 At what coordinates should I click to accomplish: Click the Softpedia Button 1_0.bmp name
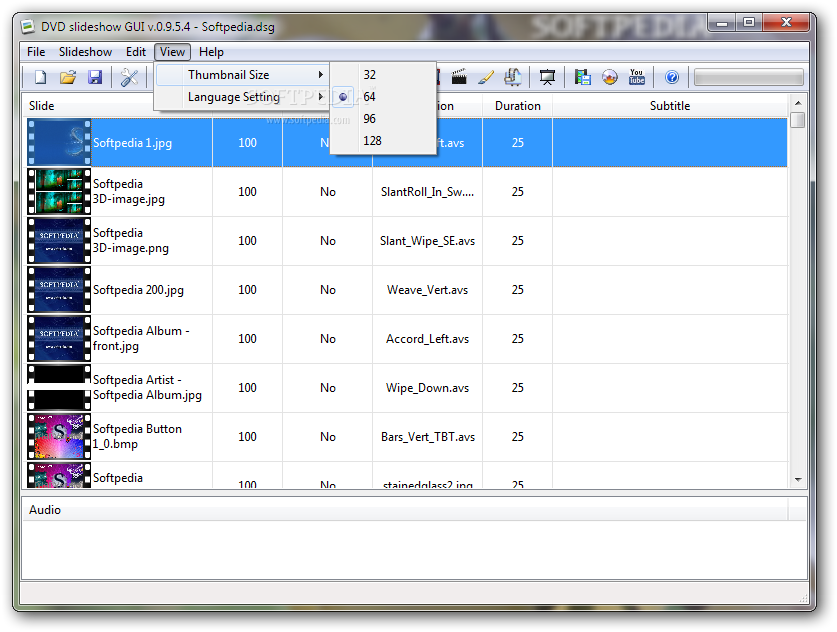click(x=137, y=437)
